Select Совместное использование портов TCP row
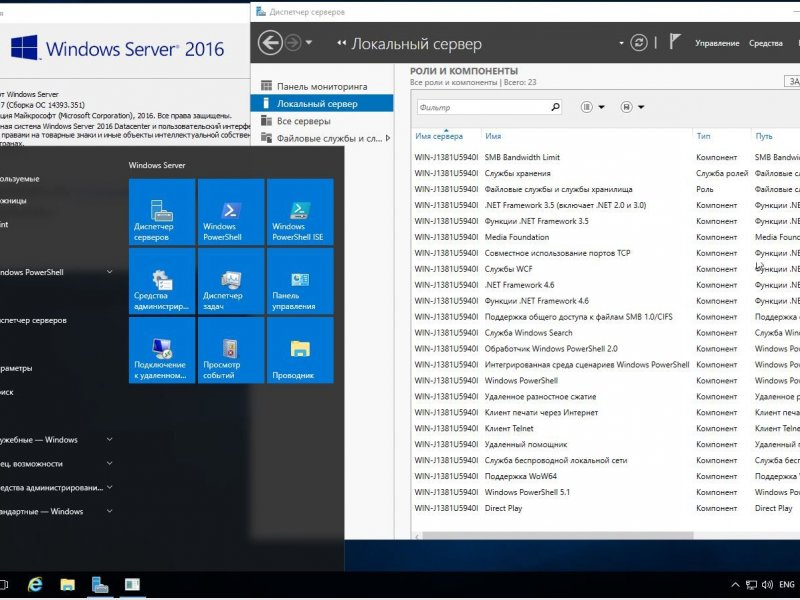Viewport: 800px width, 600px height. coord(607,253)
